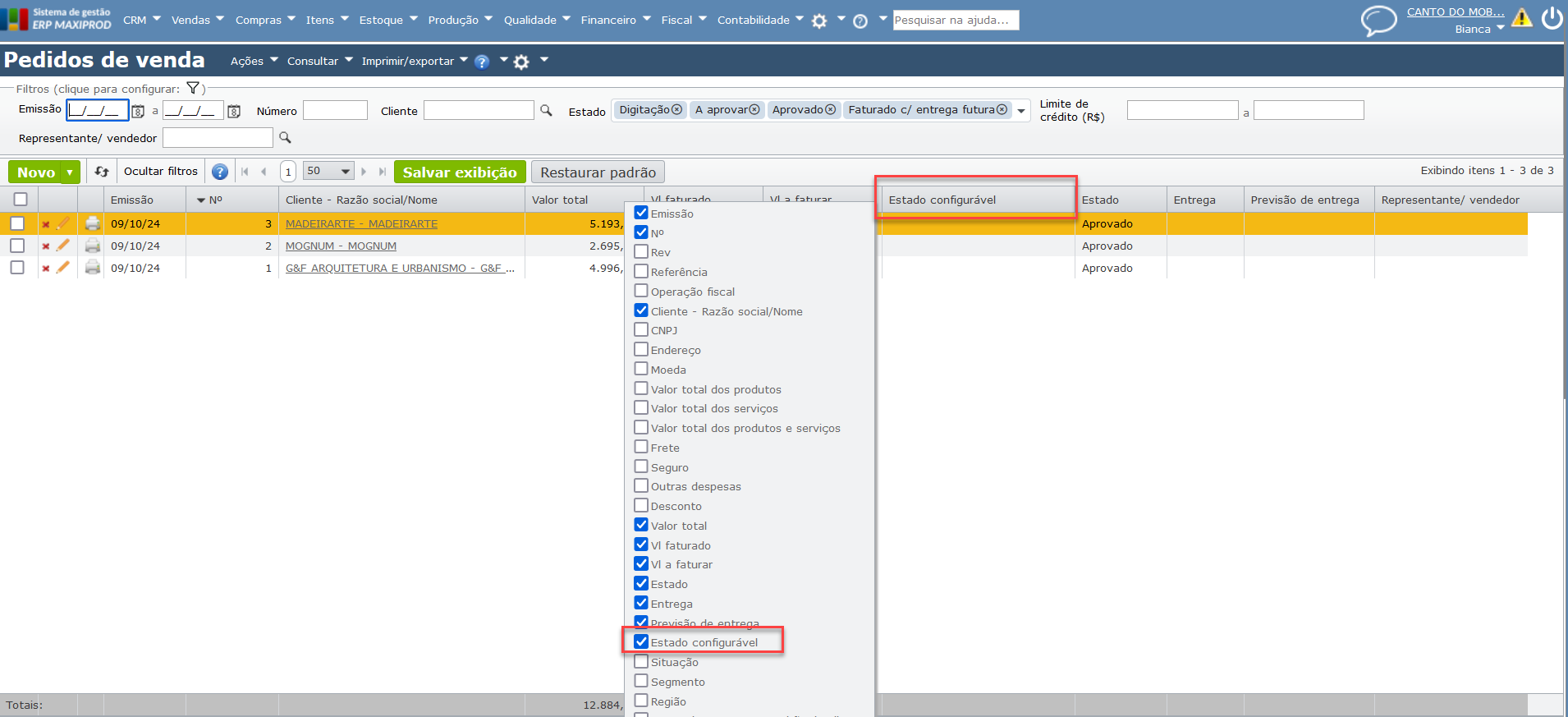Image resolution: width=1568 pixels, height=717 pixels.
Task: Click the Representante/vendedor search magnifier
Action: coord(285,137)
